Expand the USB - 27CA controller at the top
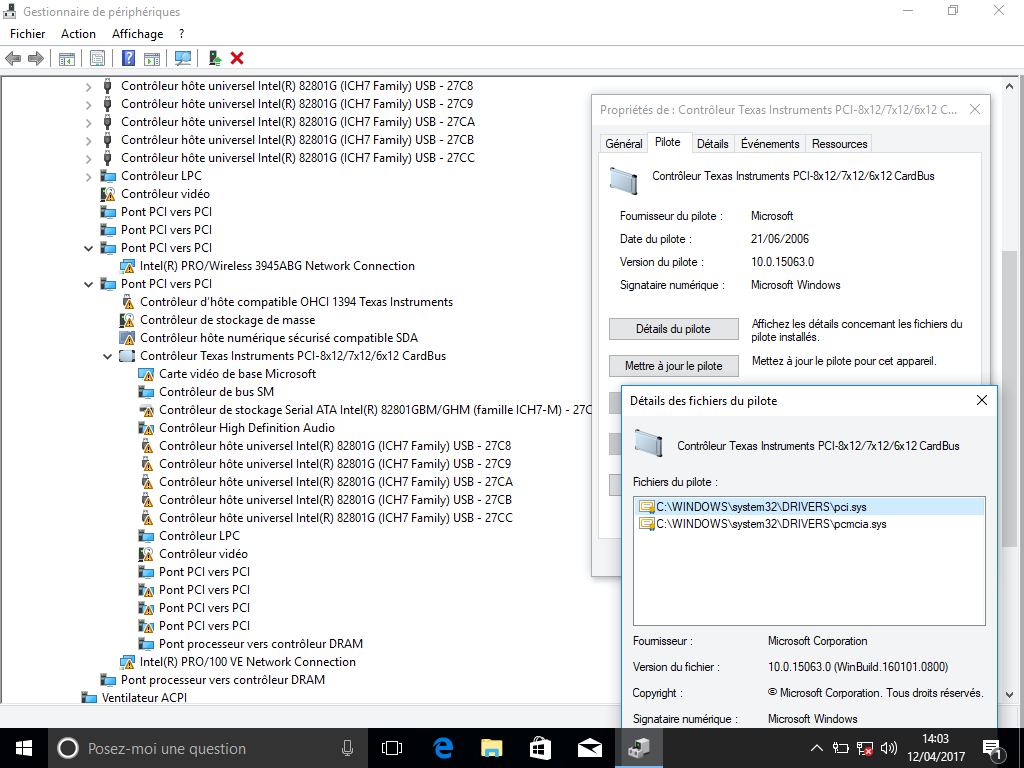 (x=89, y=122)
